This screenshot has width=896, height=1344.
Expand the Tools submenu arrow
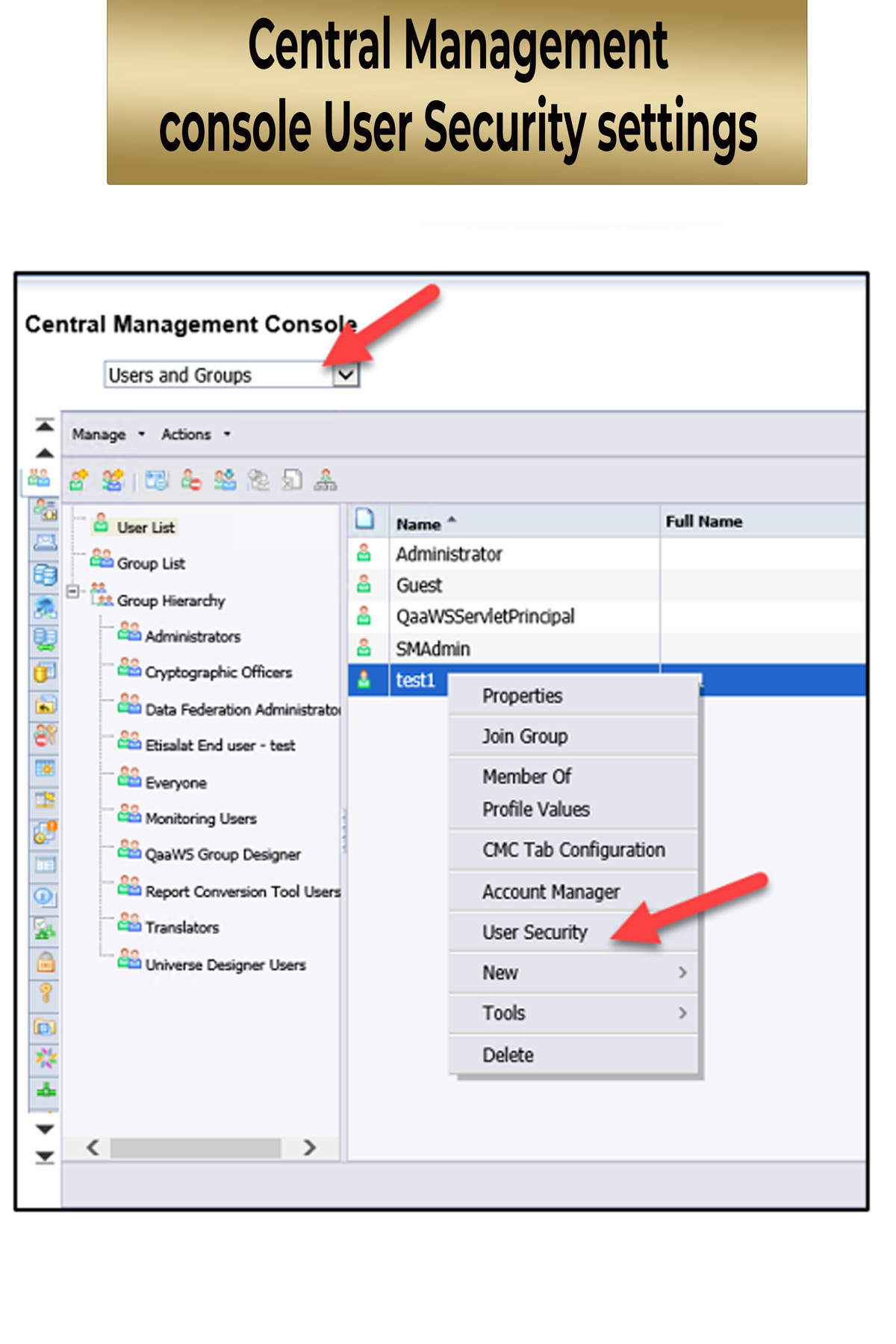[x=682, y=1012]
